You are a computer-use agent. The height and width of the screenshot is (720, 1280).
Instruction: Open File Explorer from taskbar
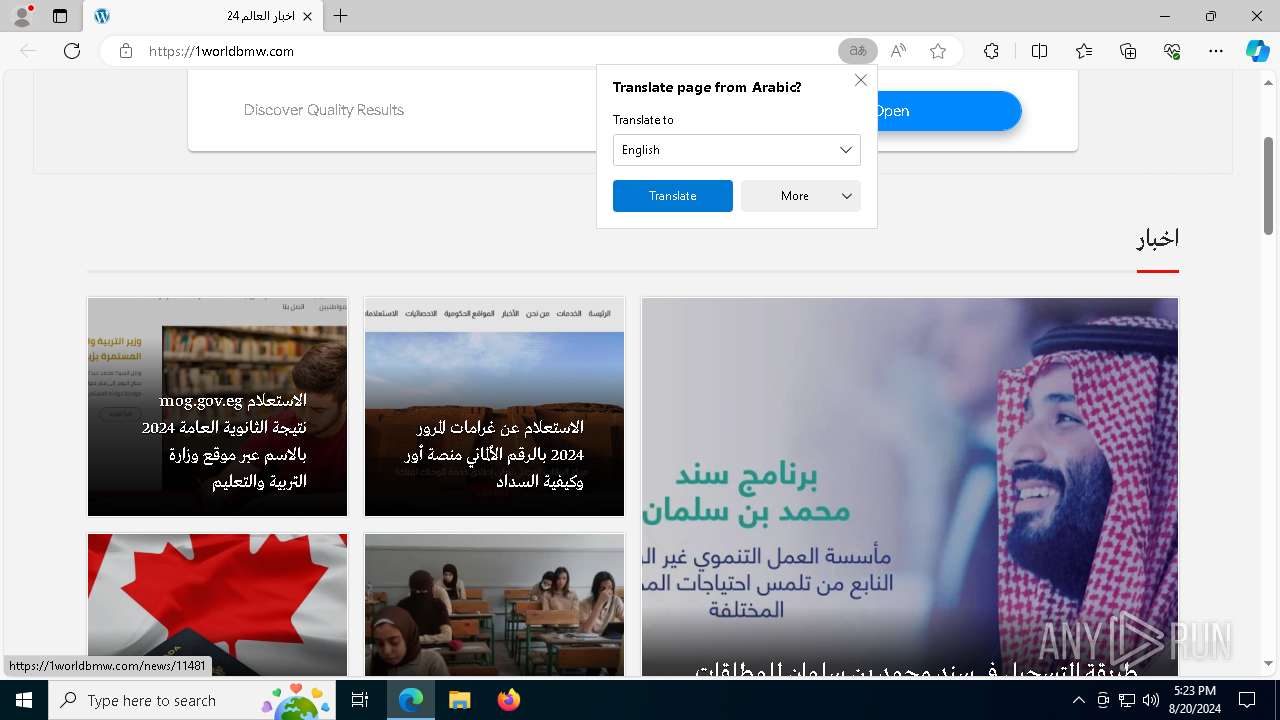point(459,700)
